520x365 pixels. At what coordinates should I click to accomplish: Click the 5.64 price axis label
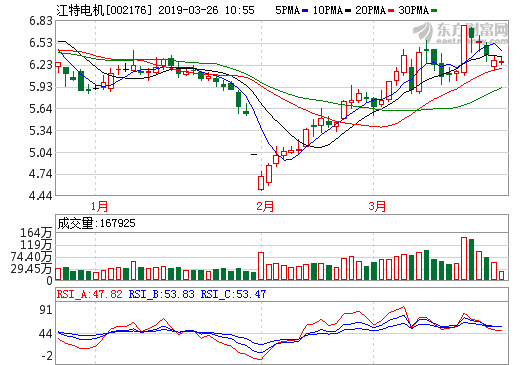pyautogui.click(x=41, y=109)
